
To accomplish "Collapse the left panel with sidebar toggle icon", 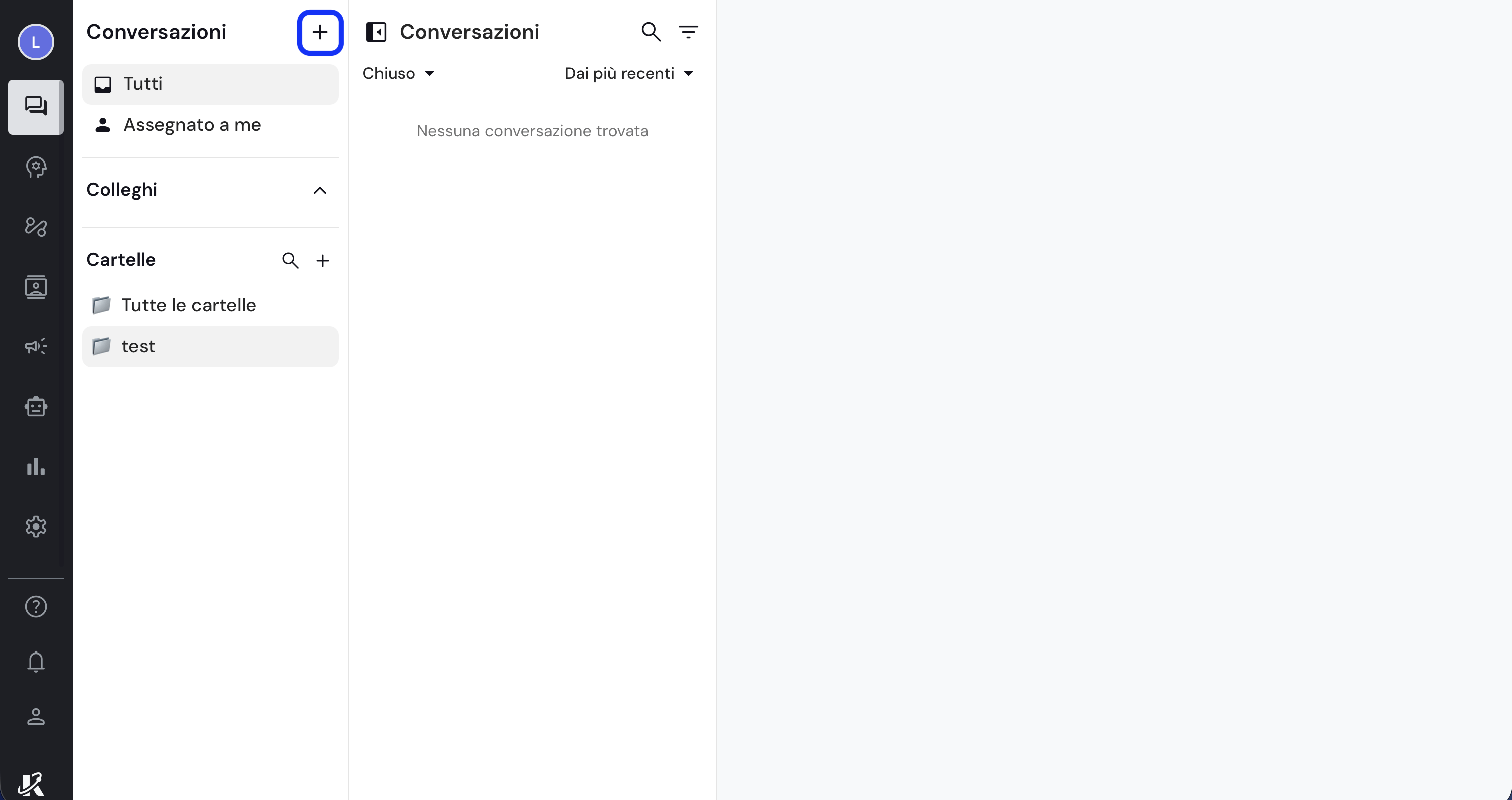I will tap(376, 32).
